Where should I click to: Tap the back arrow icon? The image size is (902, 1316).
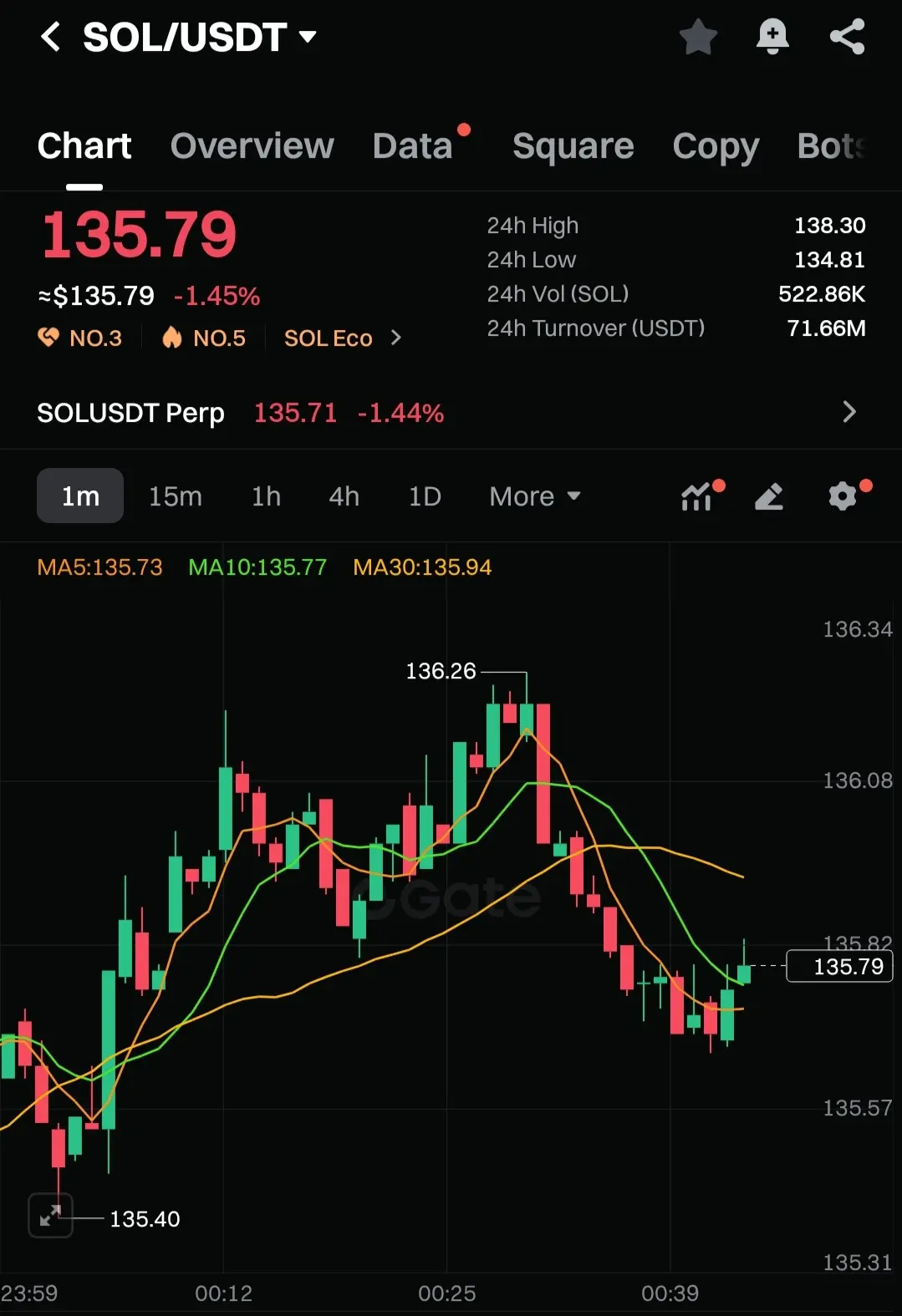coord(51,37)
